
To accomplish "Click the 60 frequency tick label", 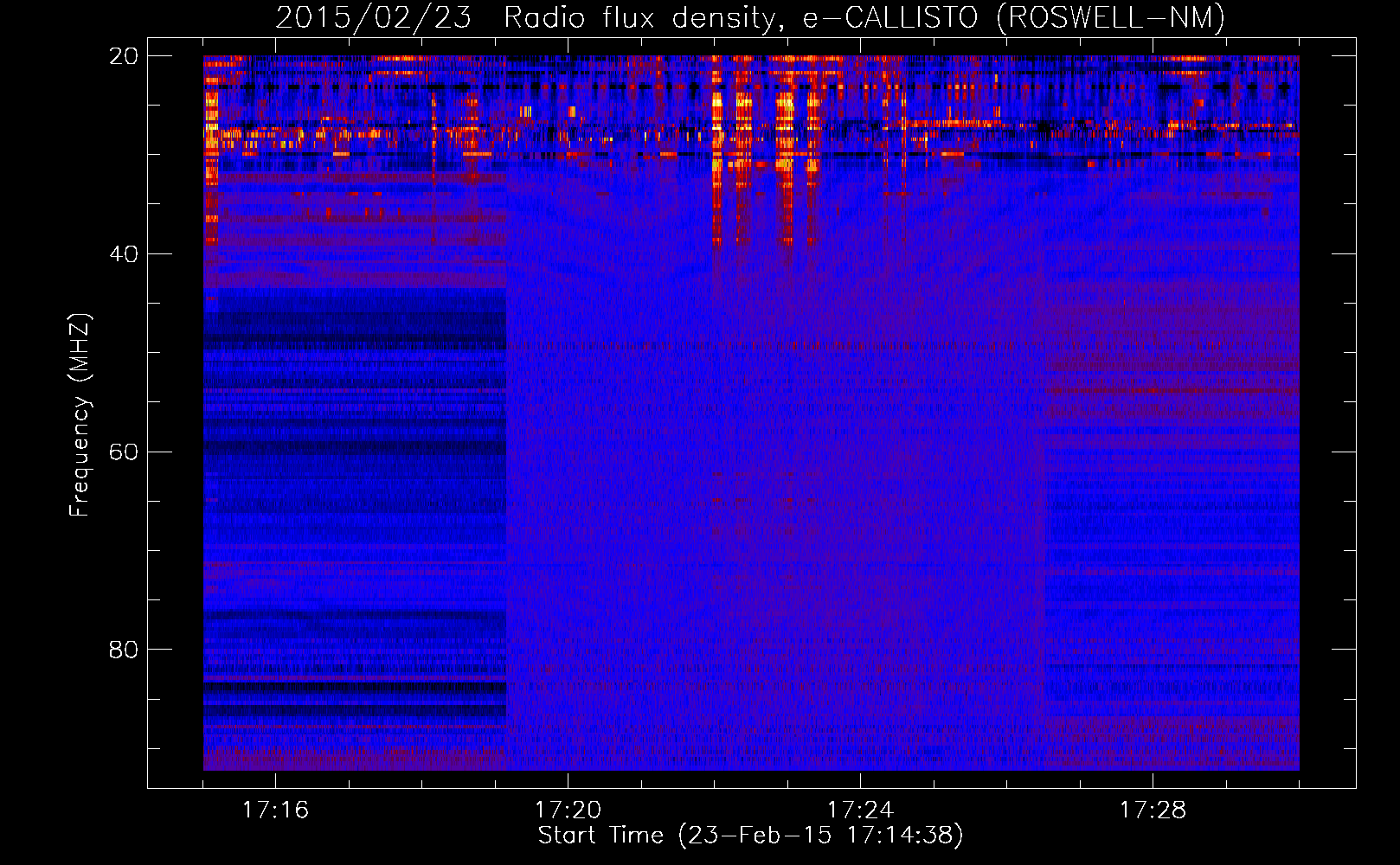I will 124,452.
